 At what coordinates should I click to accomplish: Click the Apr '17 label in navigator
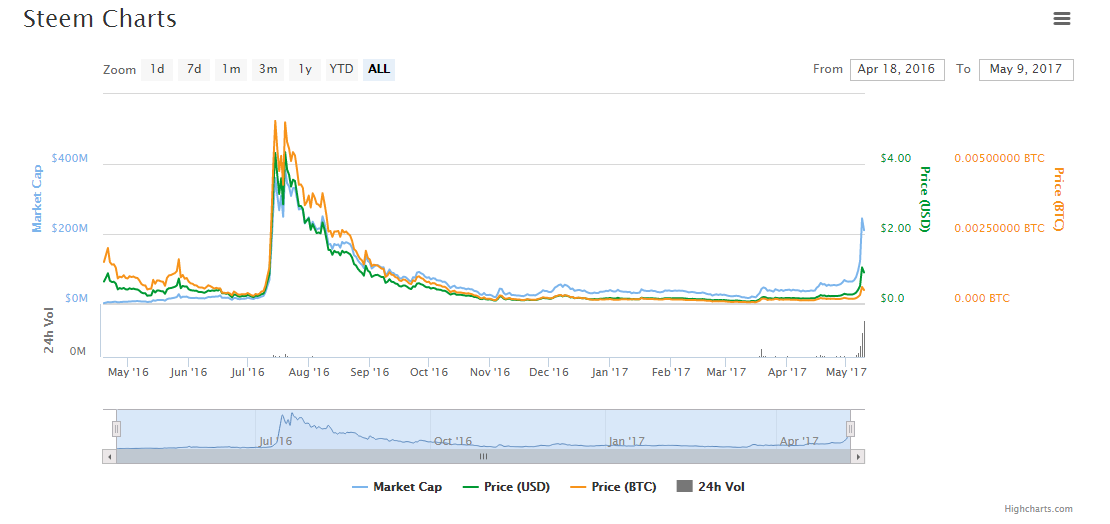799,441
